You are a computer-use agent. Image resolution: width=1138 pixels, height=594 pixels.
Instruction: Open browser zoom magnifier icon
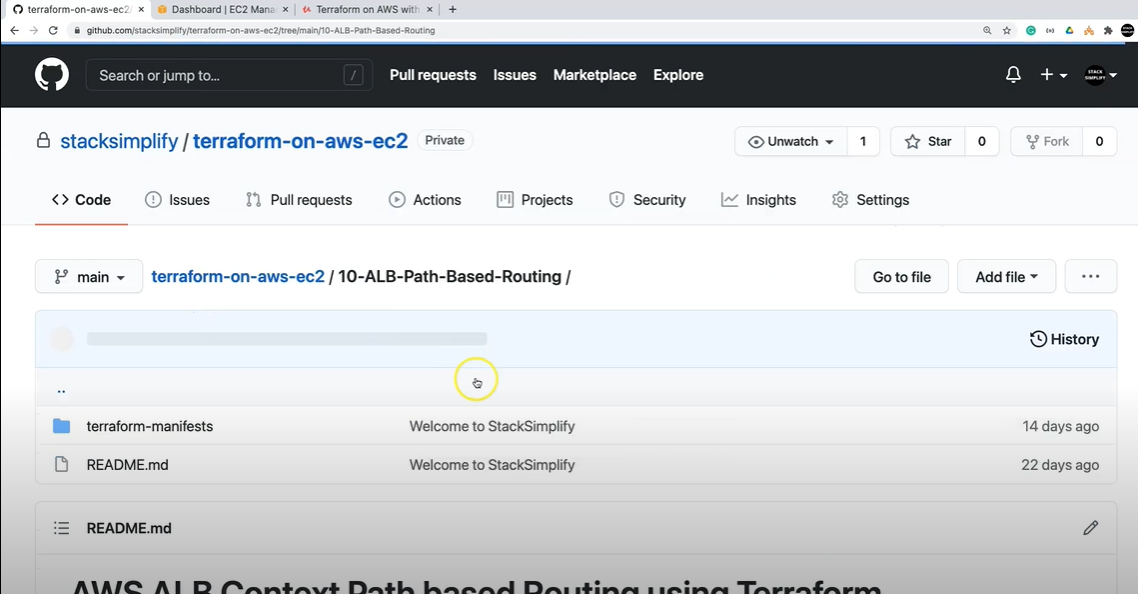(x=987, y=30)
